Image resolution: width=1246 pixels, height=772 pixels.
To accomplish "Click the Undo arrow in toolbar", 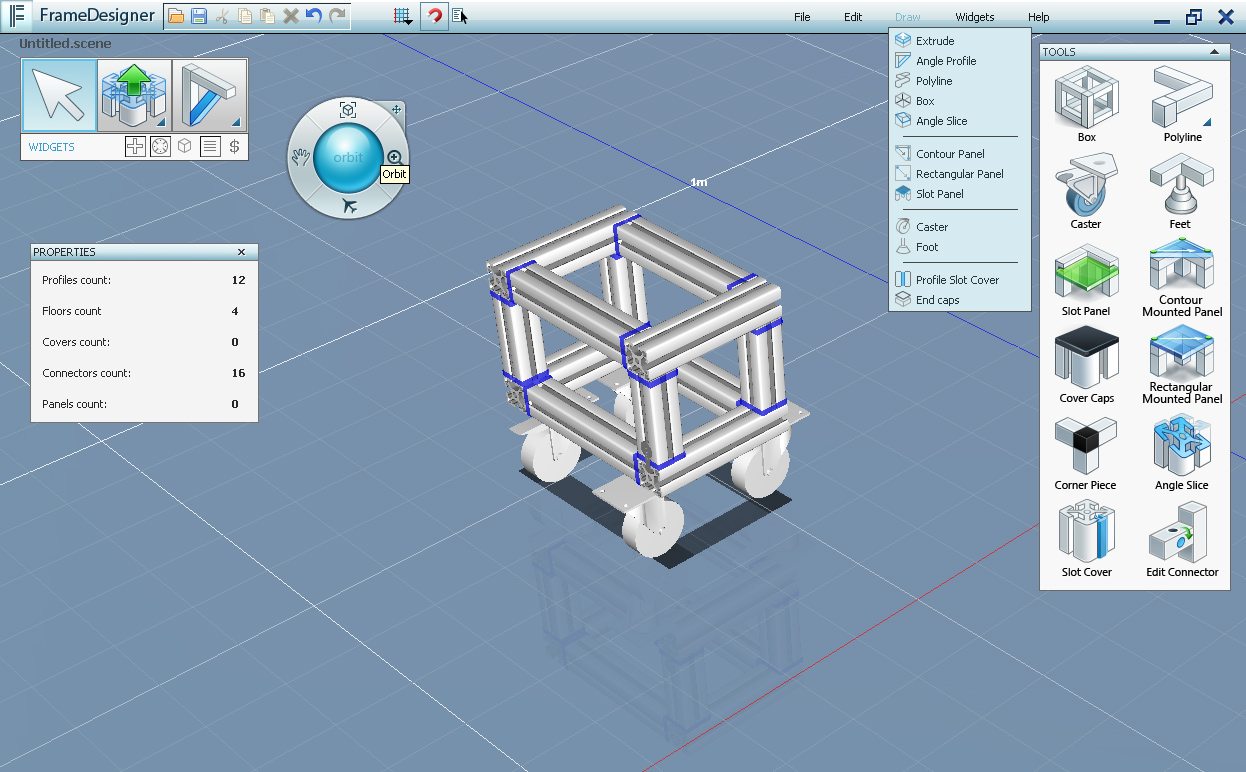I will tap(314, 16).
